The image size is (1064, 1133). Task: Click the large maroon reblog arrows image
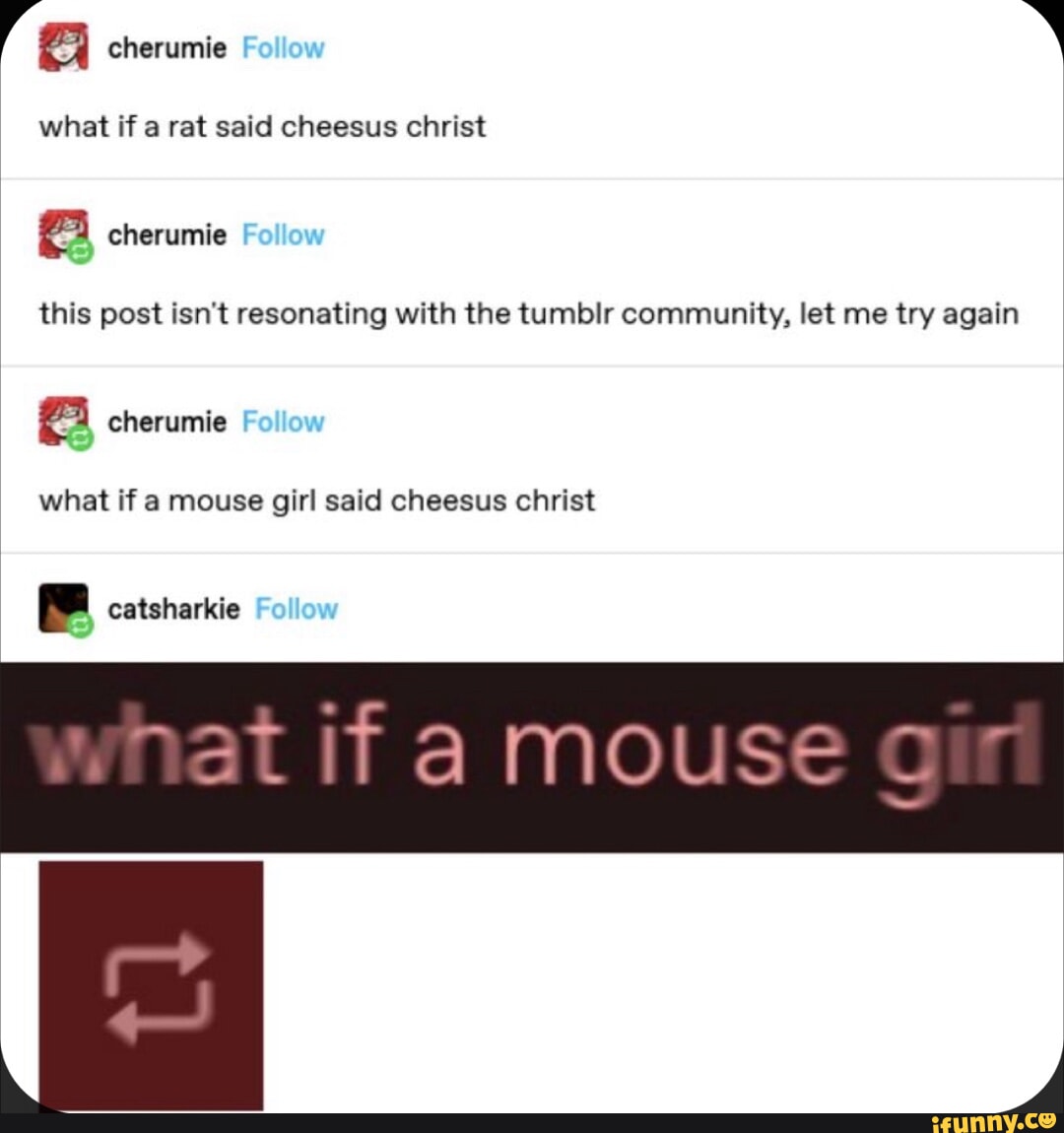[151, 985]
